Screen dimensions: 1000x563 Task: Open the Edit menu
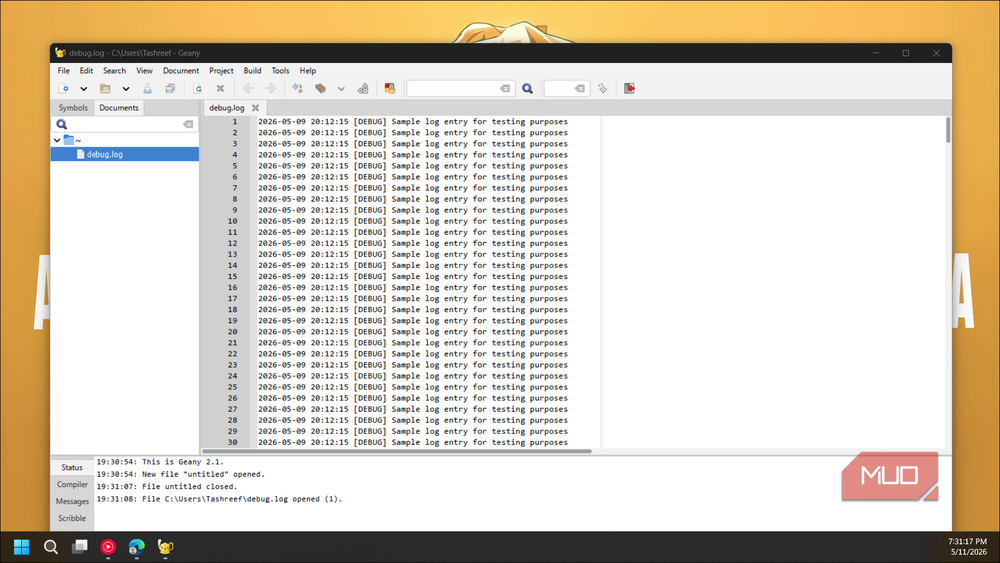coord(86,71)
